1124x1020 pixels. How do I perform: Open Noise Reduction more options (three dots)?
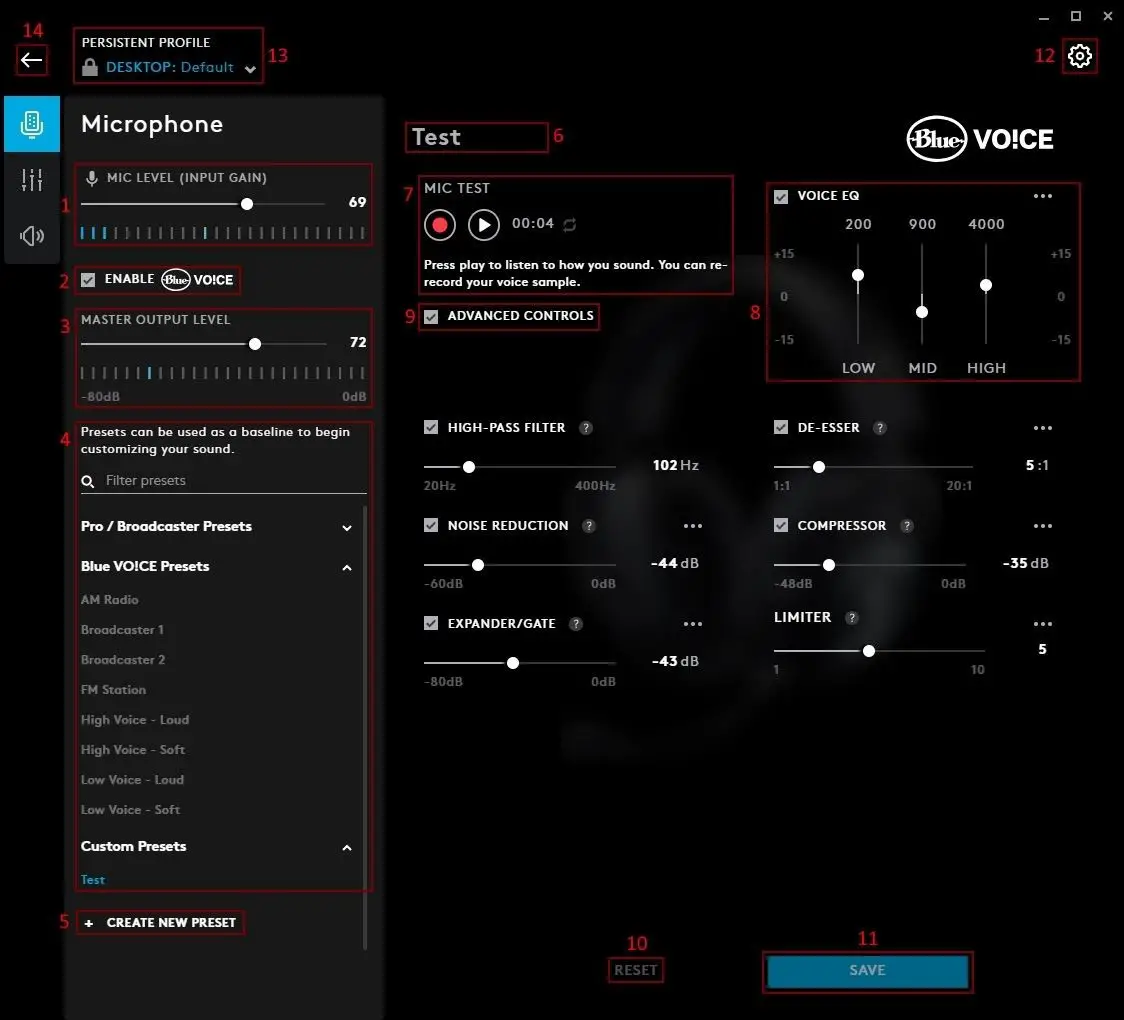click(x=692, y=526)
